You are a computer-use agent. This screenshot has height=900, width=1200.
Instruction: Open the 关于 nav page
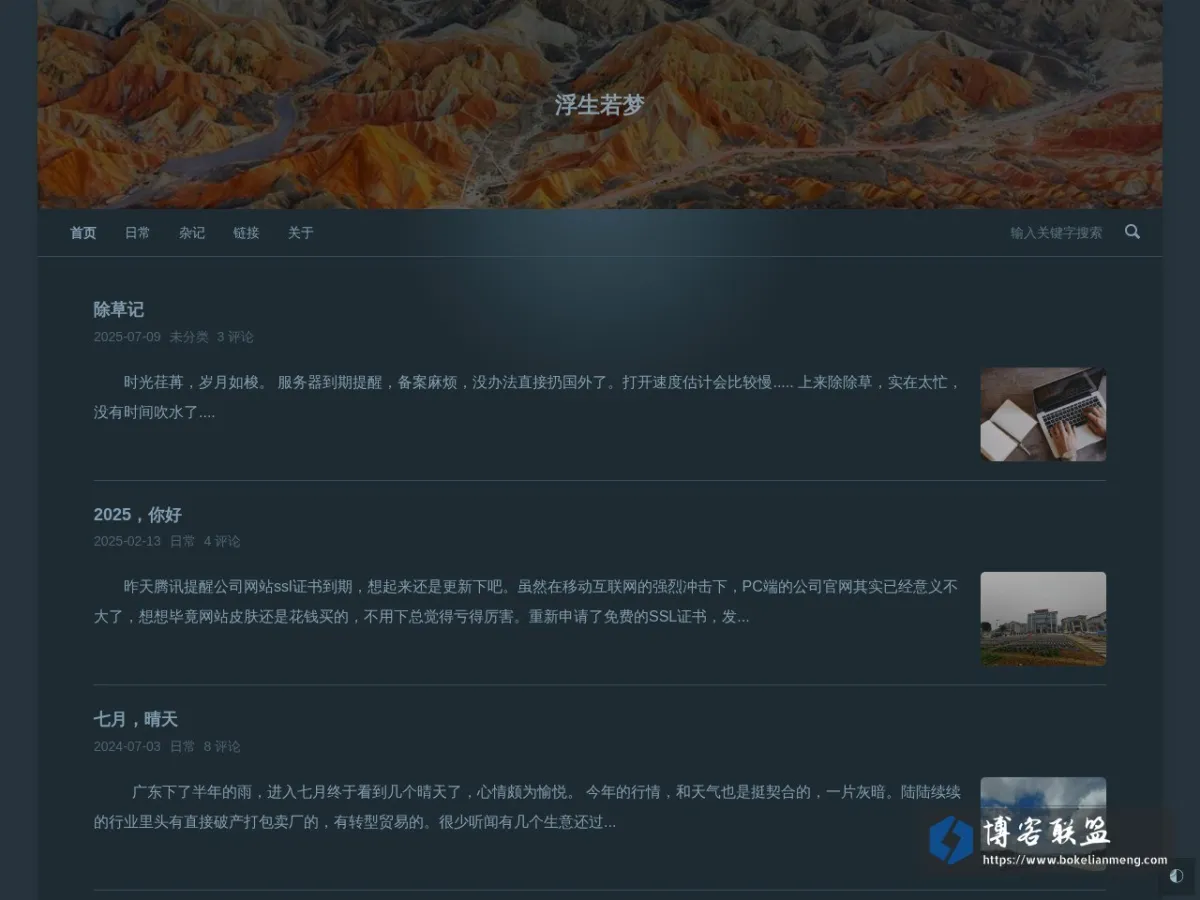(301, 233)
